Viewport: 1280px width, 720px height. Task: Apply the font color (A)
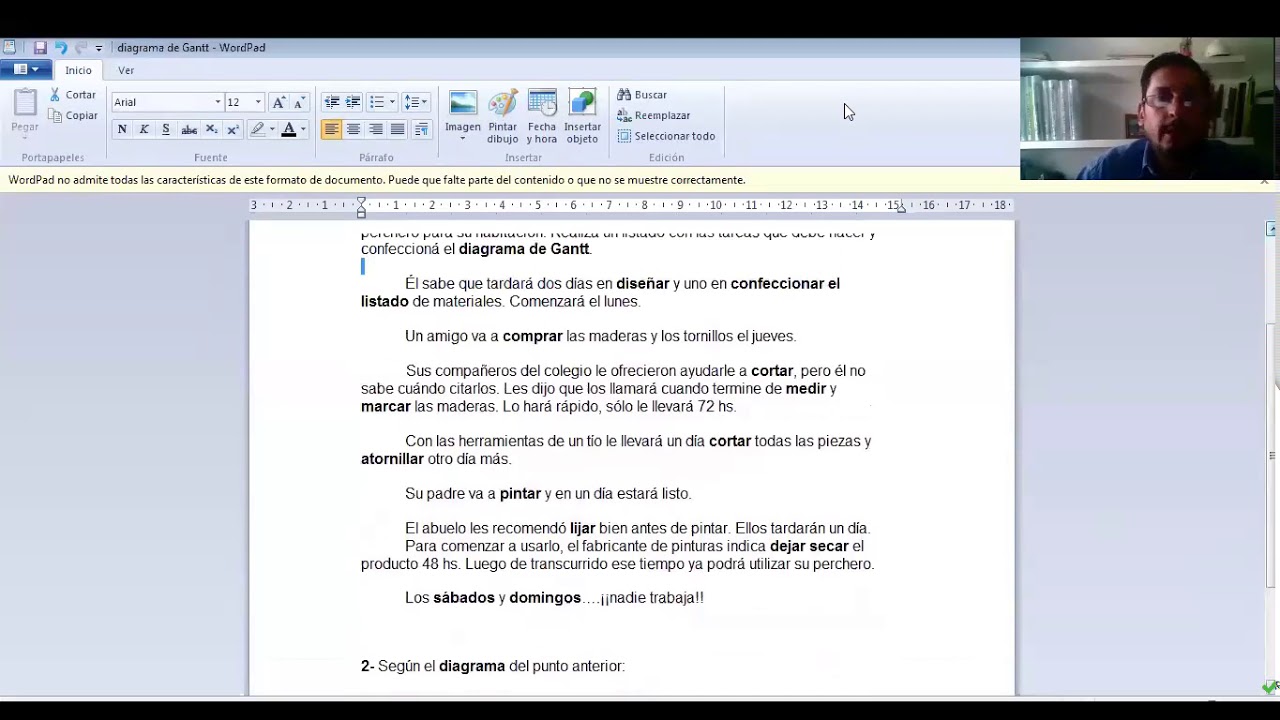coord(288,129)
